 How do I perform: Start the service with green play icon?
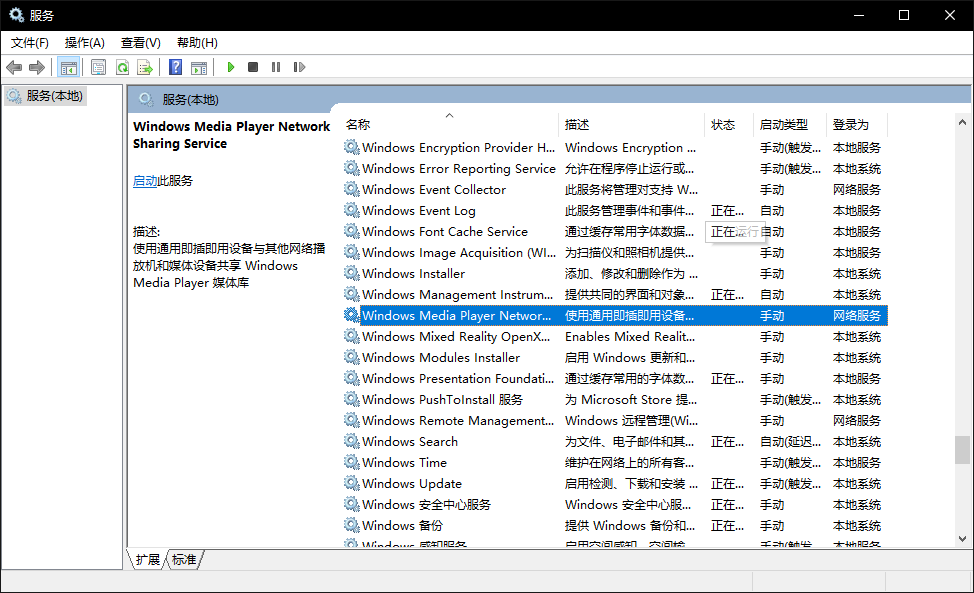point(230,67)
